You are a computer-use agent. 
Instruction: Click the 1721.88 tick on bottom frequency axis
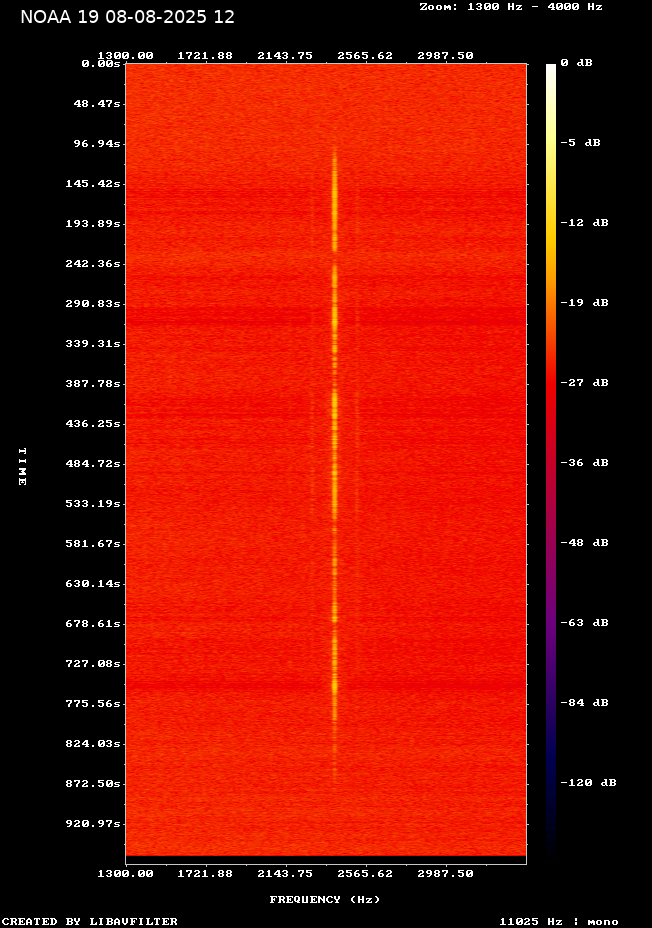[205, 874]
